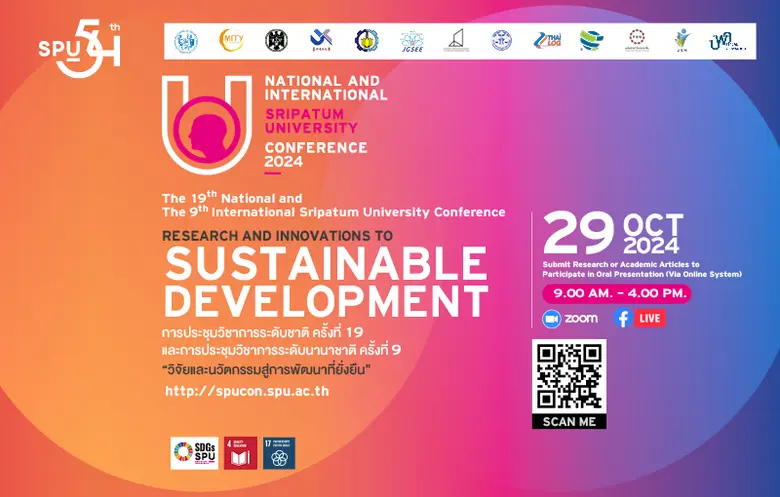Click the Zoom camera icon

click(x=550, y=319)
